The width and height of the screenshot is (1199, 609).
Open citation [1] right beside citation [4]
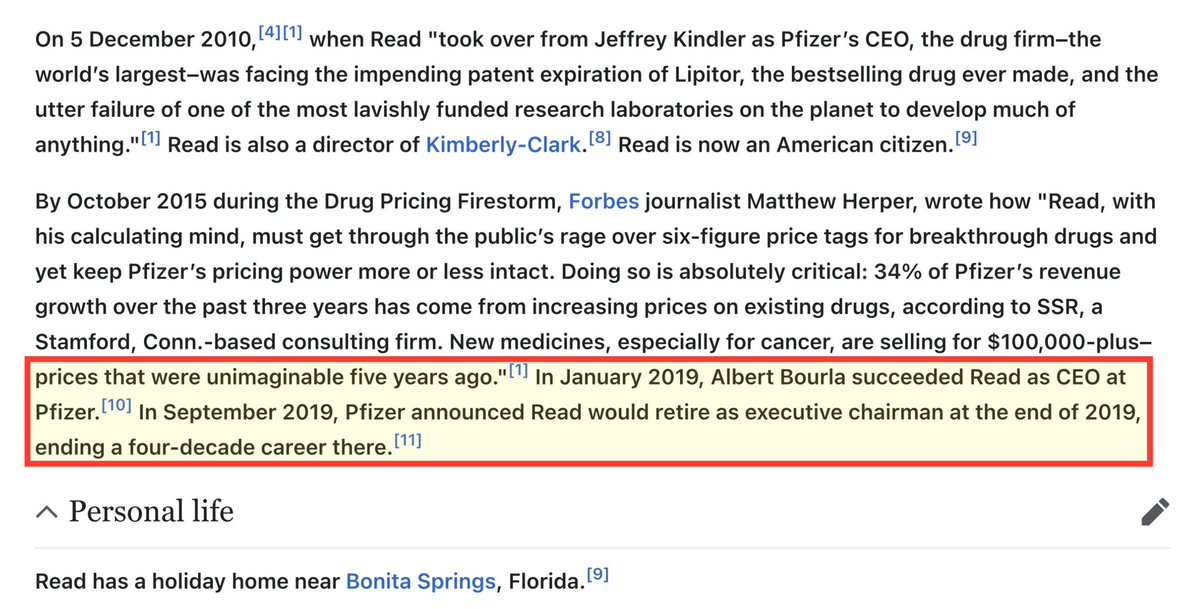click(292, 34)
